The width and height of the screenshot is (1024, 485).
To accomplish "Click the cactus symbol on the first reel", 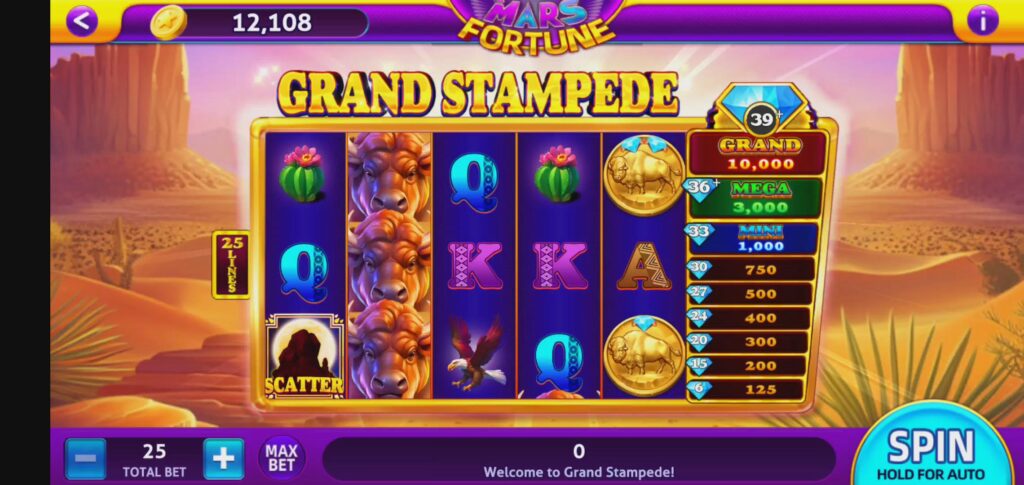I will [x=301, y=174].
